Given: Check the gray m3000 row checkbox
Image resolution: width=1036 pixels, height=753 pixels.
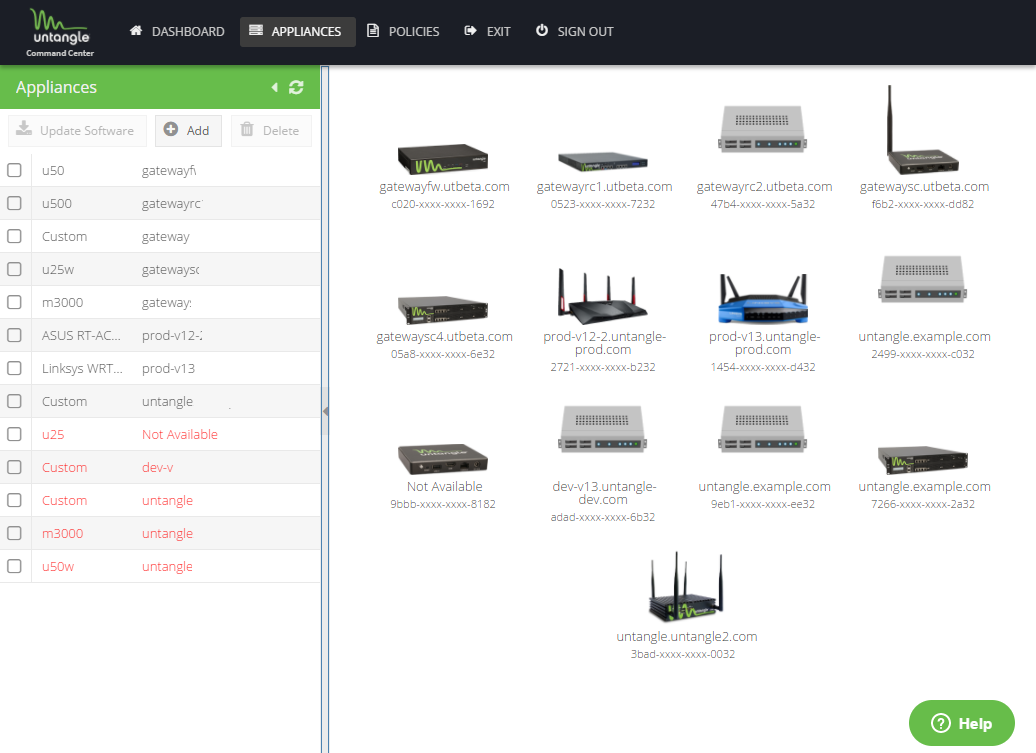Looking at the screenshot, I should point(15,303).
